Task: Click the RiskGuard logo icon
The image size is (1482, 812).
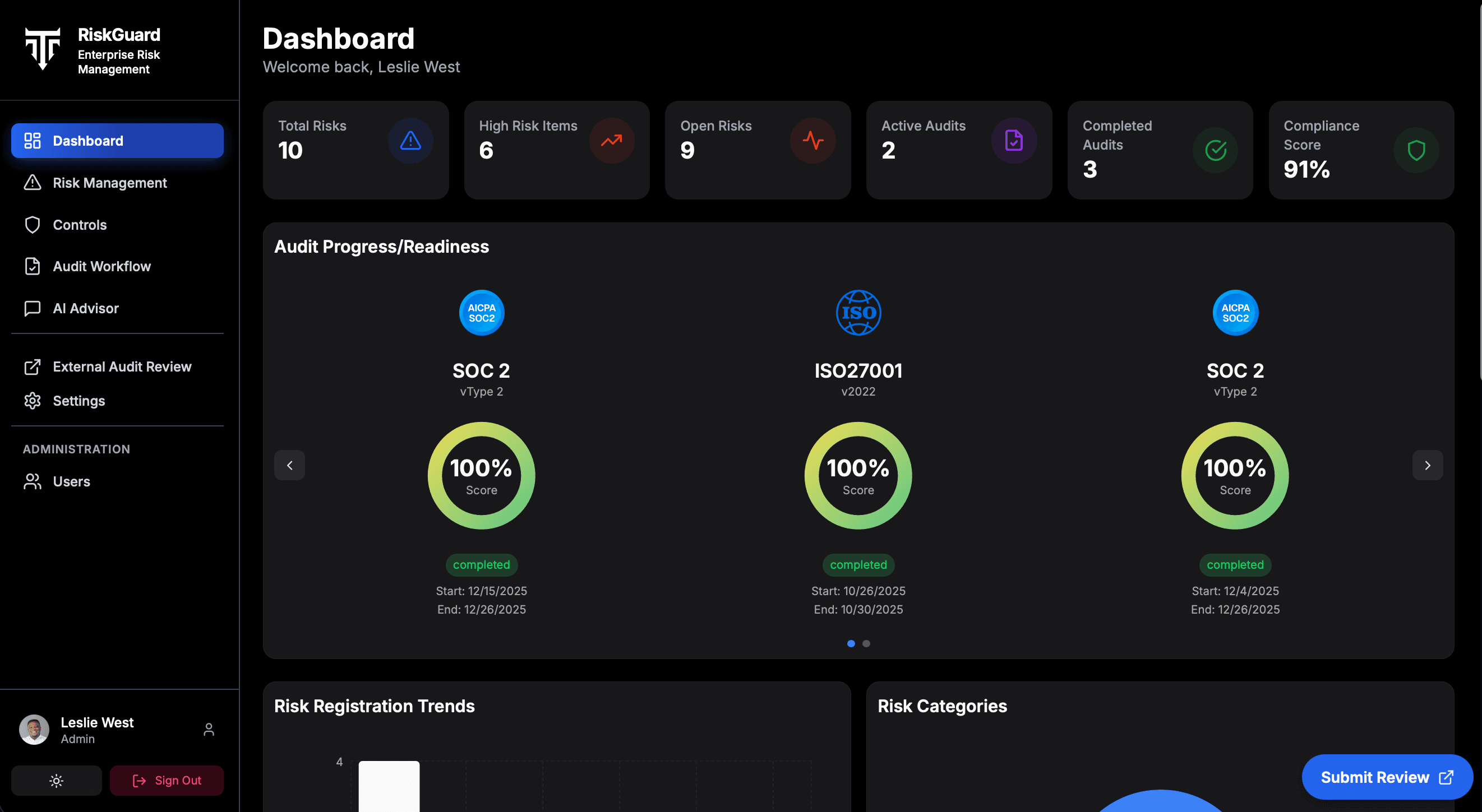Action: pos(43,49)
